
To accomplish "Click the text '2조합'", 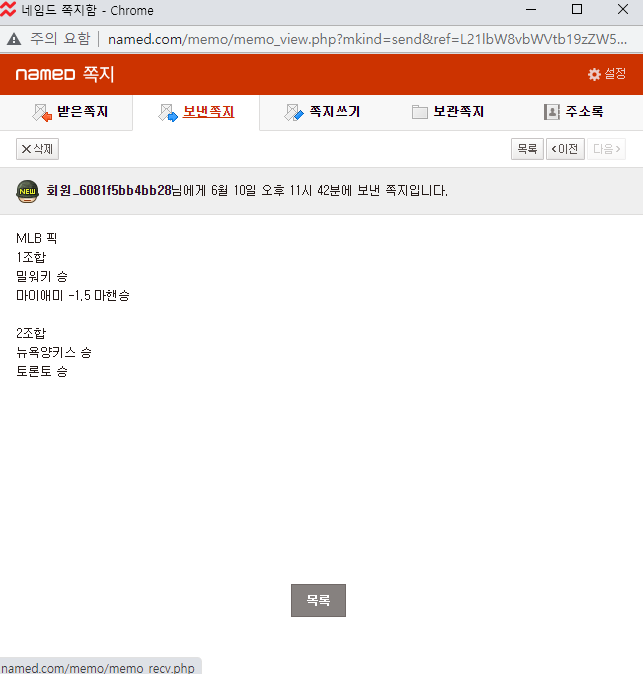I will pyautogui.click(x=31, y=333).
